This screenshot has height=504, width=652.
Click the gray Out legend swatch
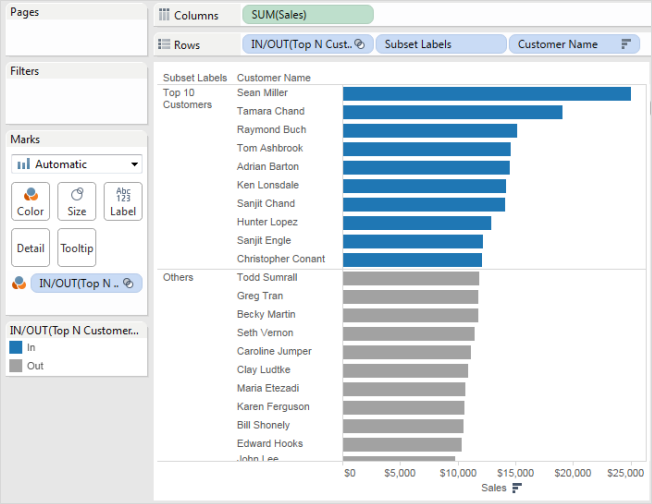tap(15, 366)
